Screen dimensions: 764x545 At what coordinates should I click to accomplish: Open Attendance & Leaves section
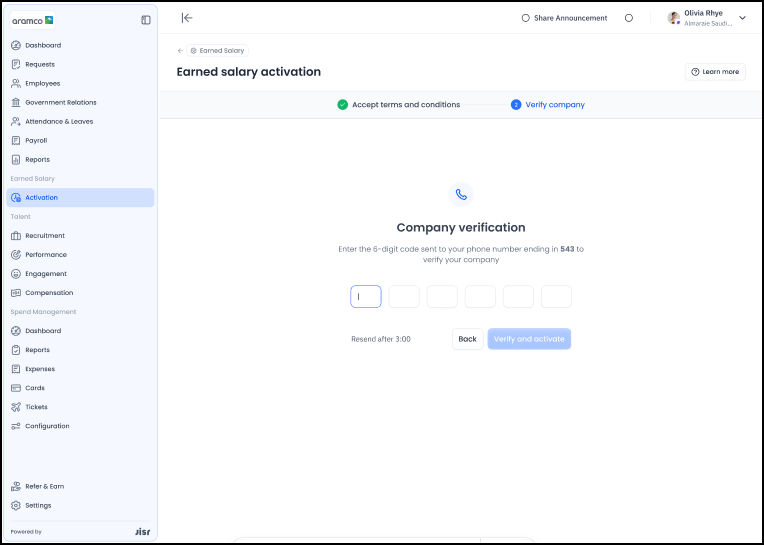(x=58, y=121)
